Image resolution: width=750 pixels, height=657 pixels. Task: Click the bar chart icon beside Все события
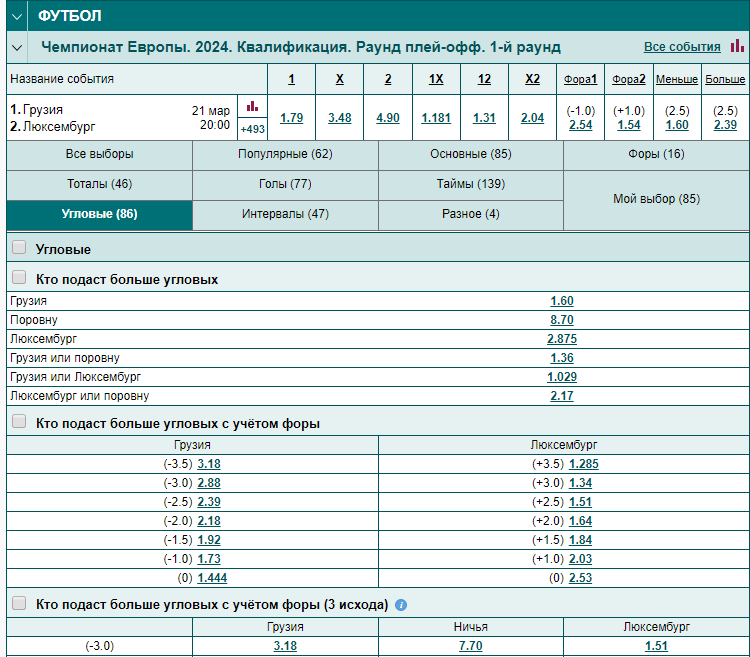click(737, 46)
